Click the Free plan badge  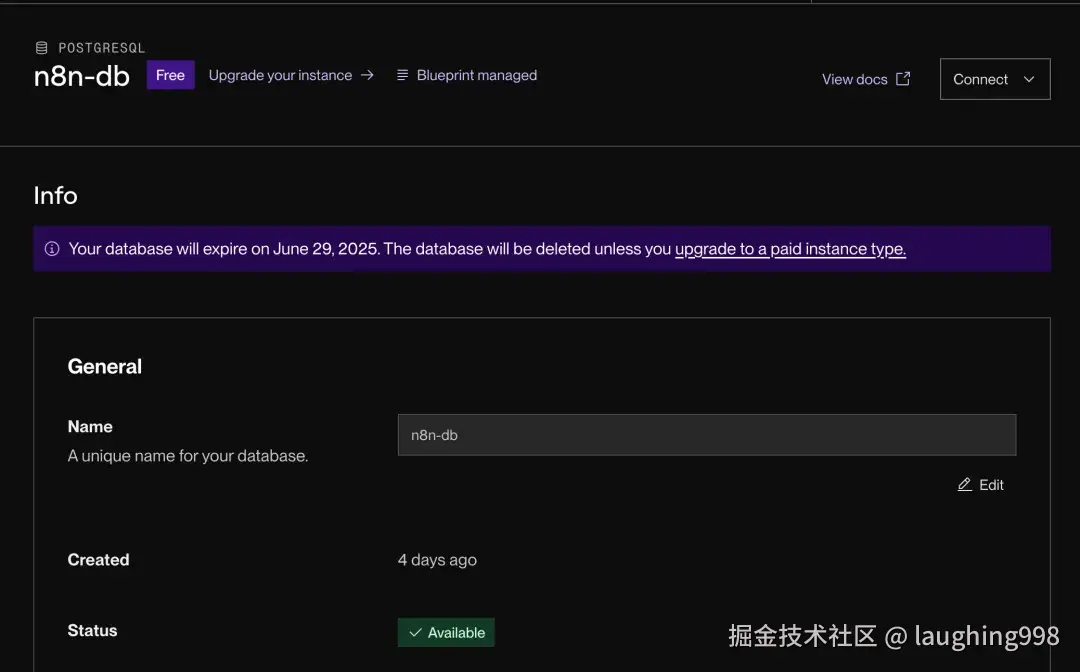point(170,75)
